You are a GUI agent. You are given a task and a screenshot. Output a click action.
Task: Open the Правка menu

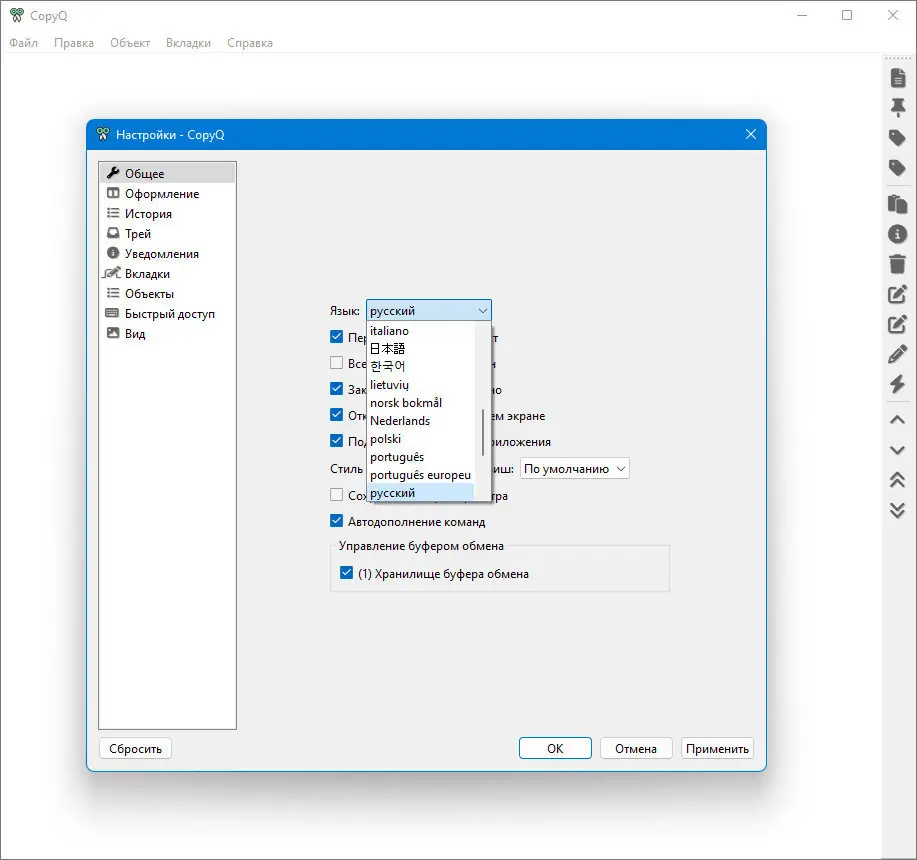click(x=74, y=43)
